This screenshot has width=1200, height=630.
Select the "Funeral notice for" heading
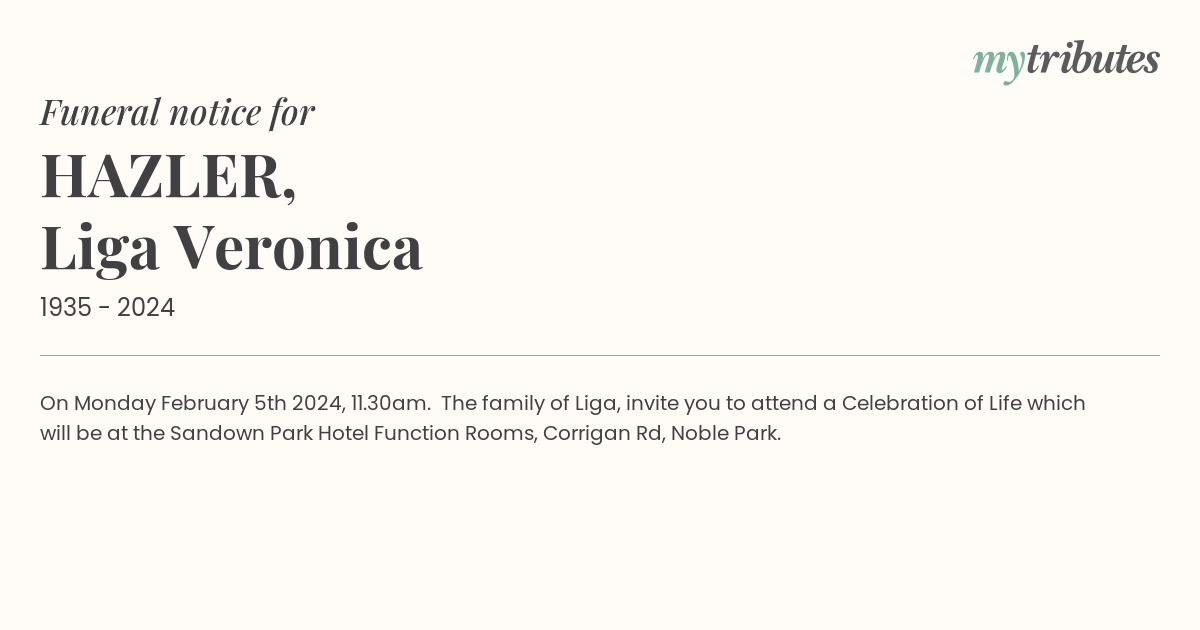tap(177, 112)
